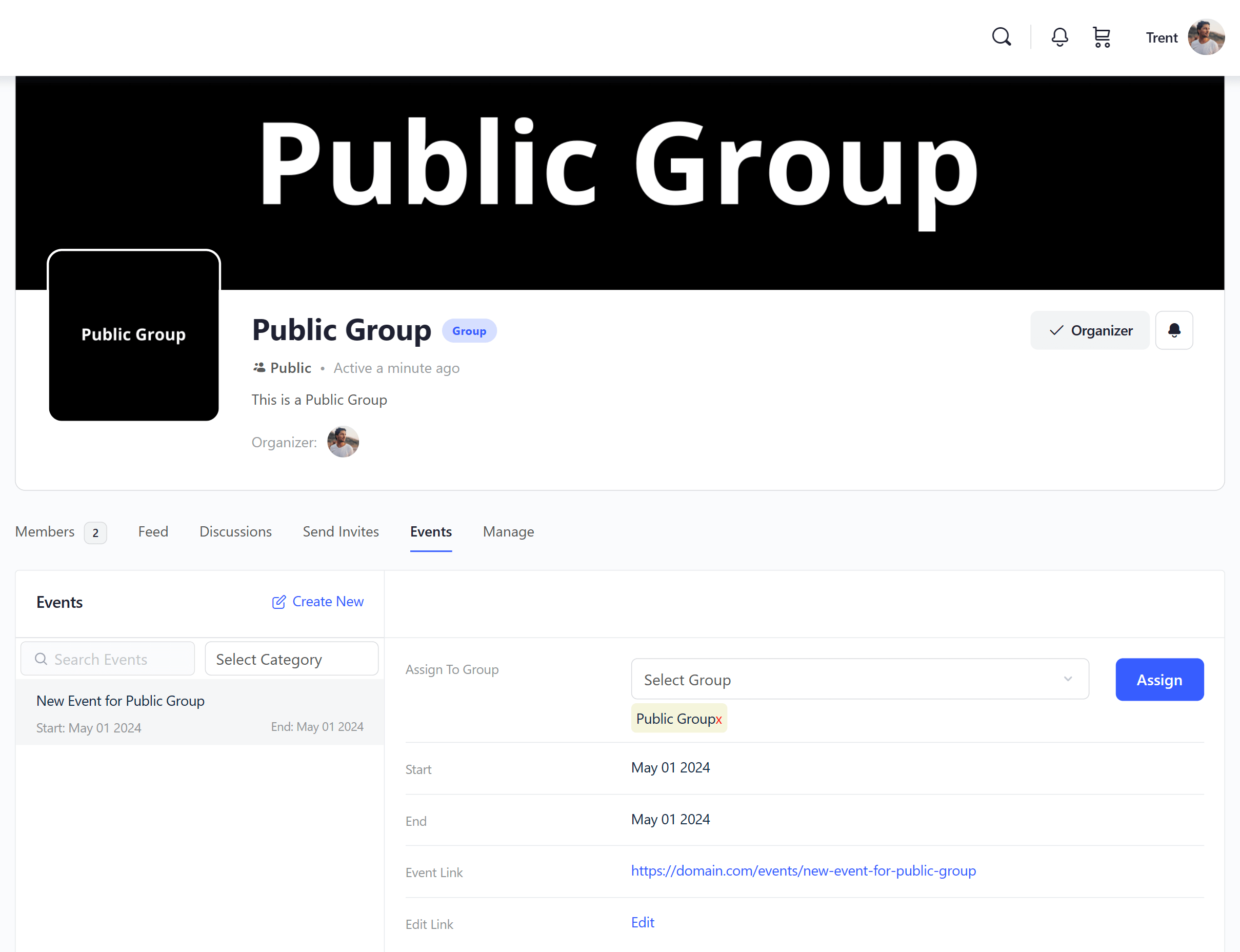Click the organizer's small avatar photo

click(x=343, y=442)
